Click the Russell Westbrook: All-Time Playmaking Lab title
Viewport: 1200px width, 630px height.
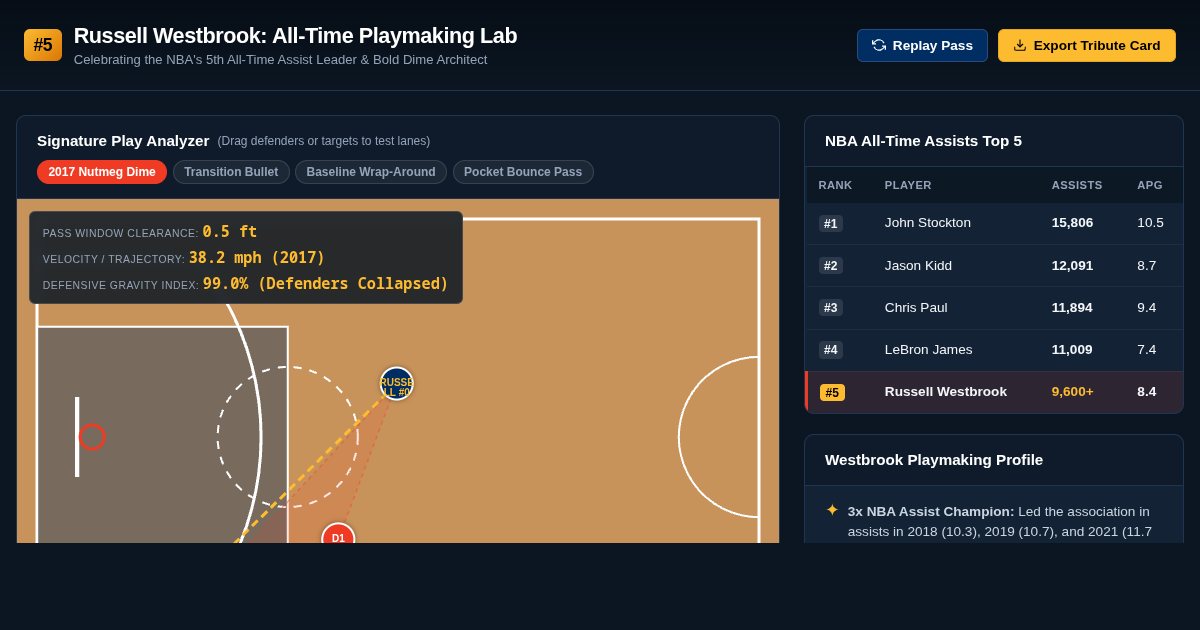coord(295,36)
